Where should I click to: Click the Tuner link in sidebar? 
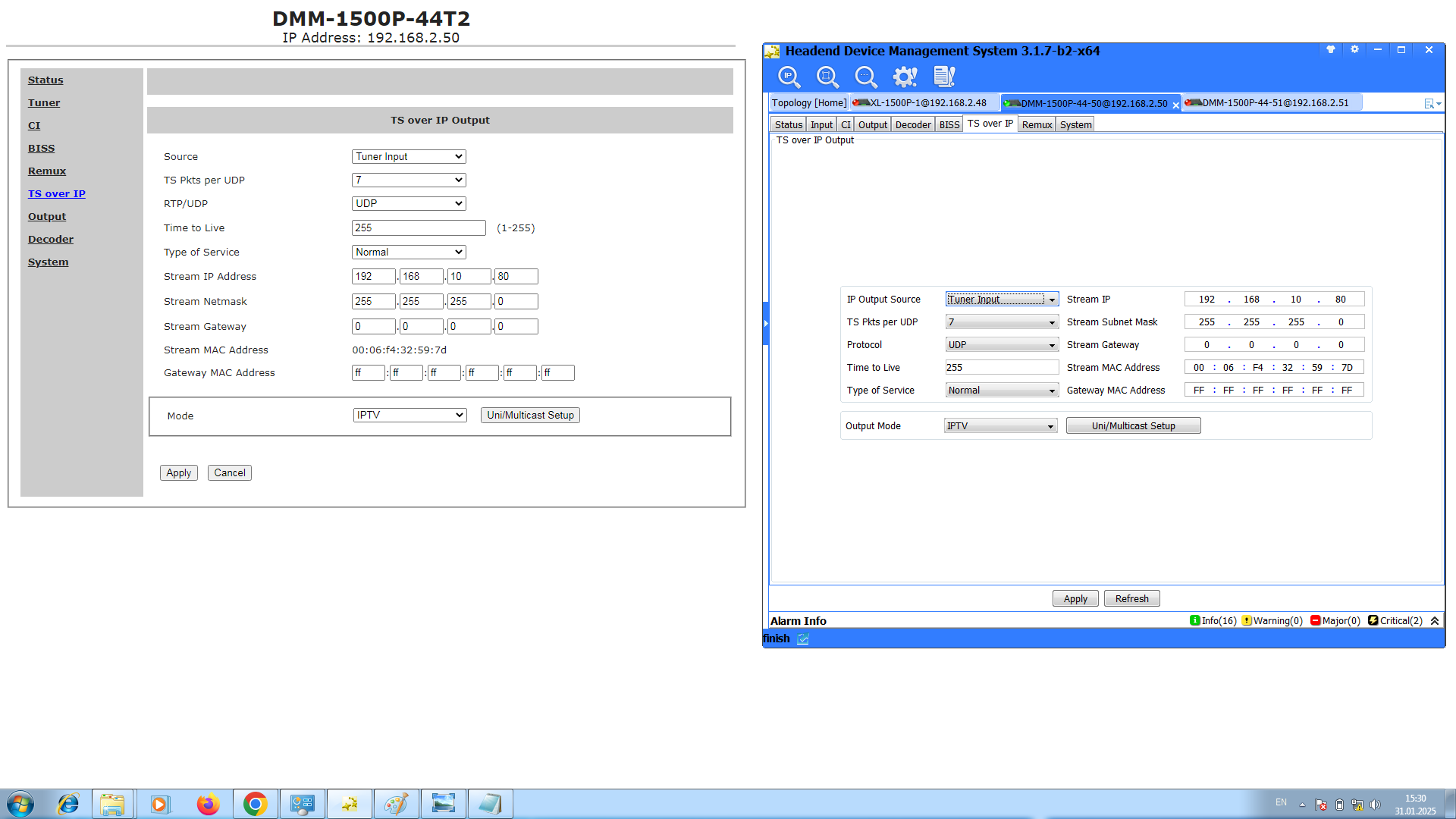pos(44,103)
